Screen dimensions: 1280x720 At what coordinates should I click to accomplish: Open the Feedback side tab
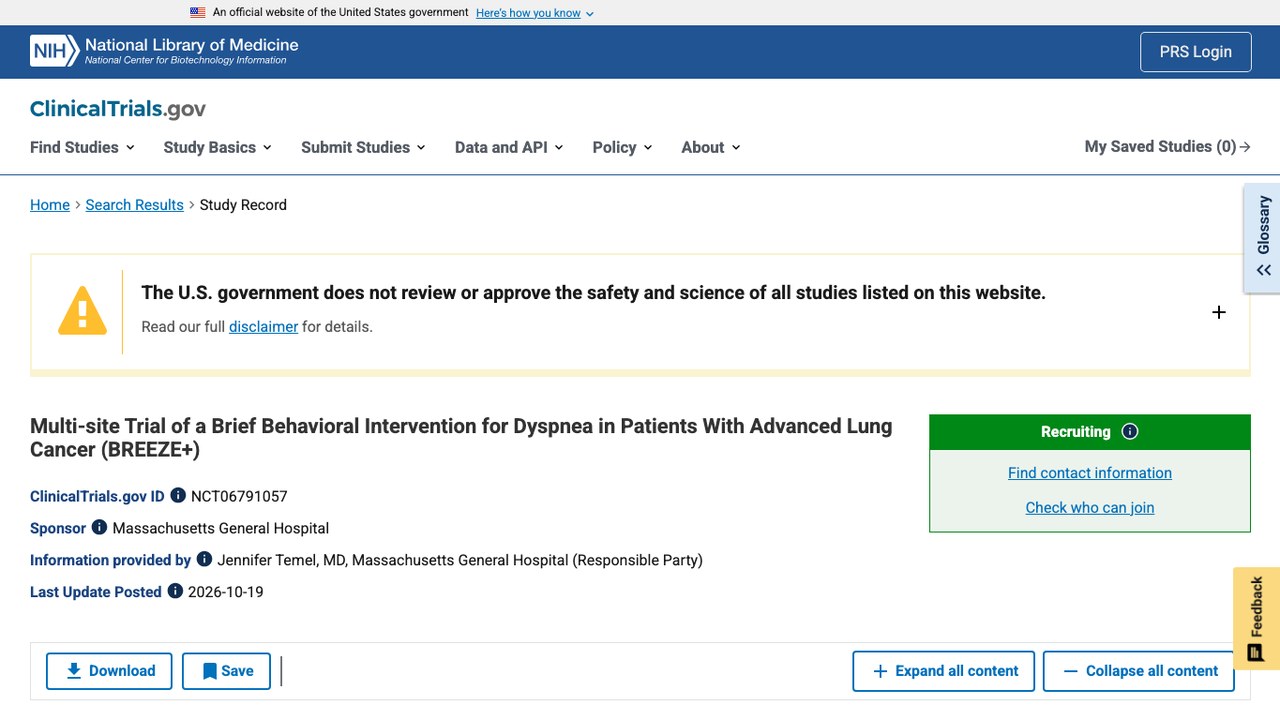pyautogui.click(x=1257, y=619)
